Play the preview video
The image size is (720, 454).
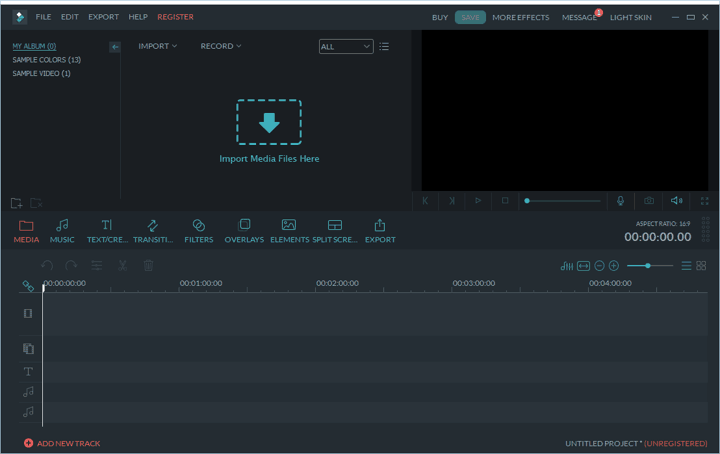point(478,201)
